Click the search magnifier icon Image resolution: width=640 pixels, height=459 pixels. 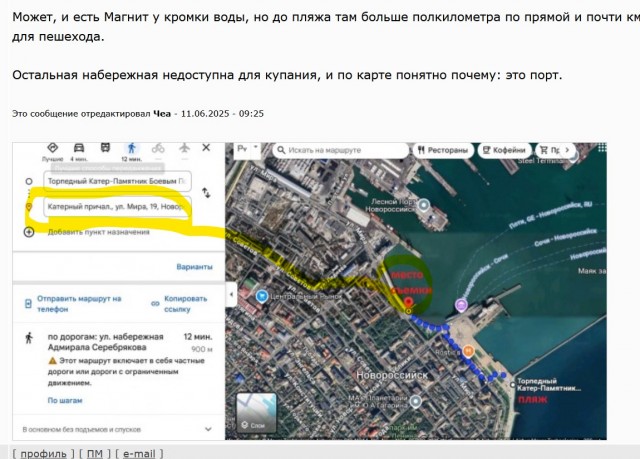pyautogui.click(x=281, y=150)
